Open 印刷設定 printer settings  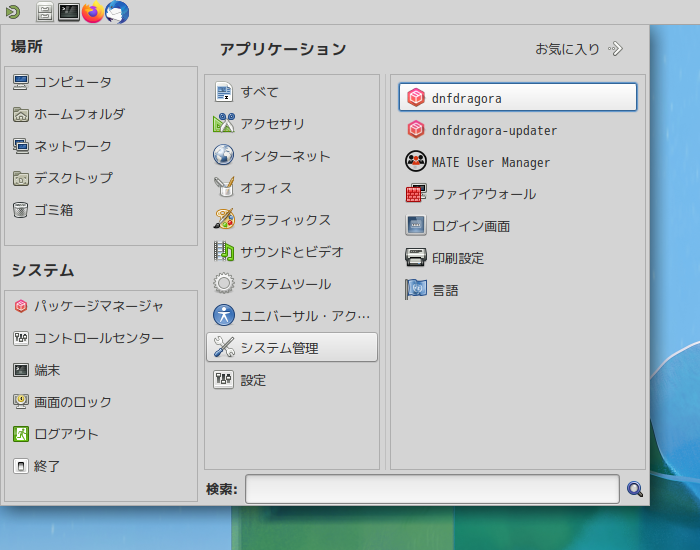(518, 258)
